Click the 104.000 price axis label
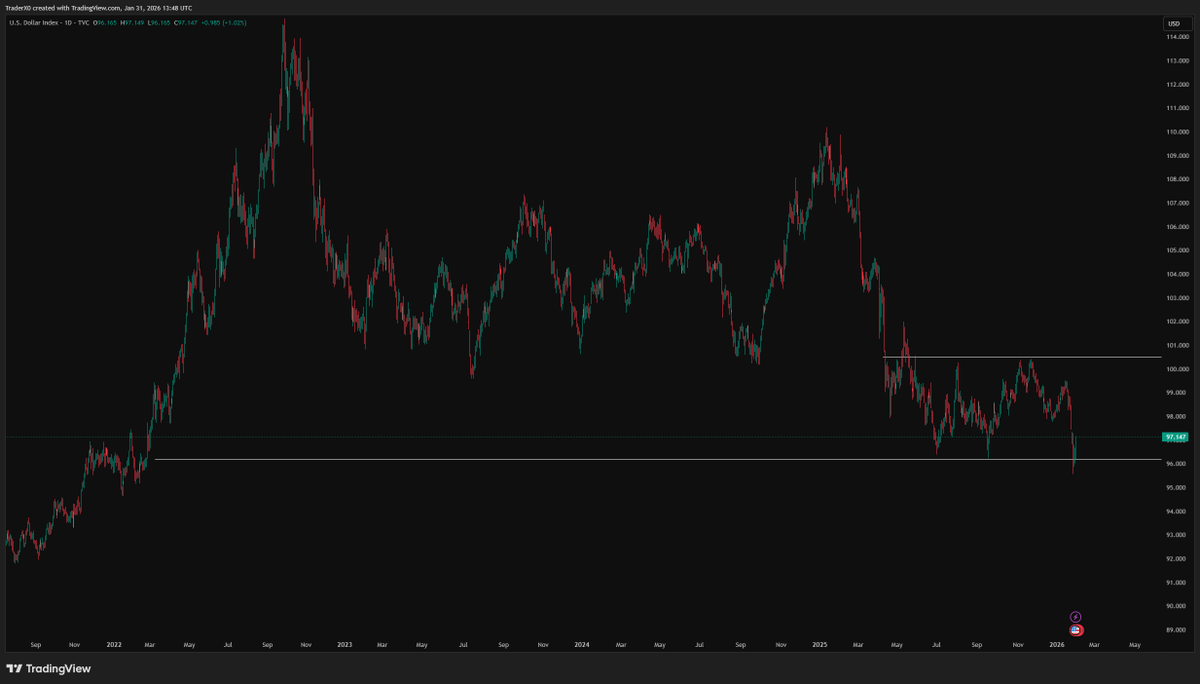The width and height of the screenshot is (1200, 684). point(1176,274)
